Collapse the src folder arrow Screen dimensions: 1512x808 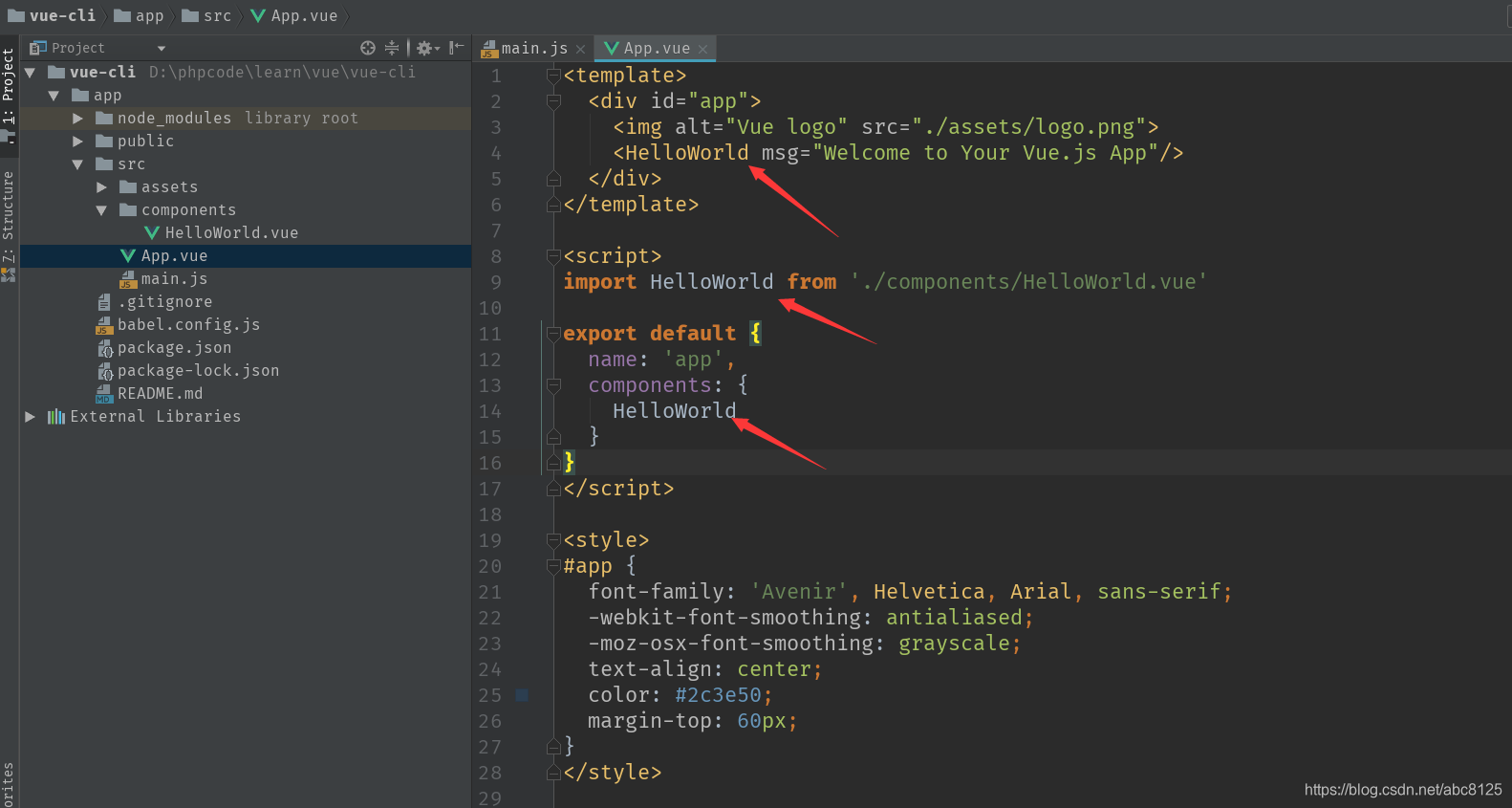click(x=77, y=164)
